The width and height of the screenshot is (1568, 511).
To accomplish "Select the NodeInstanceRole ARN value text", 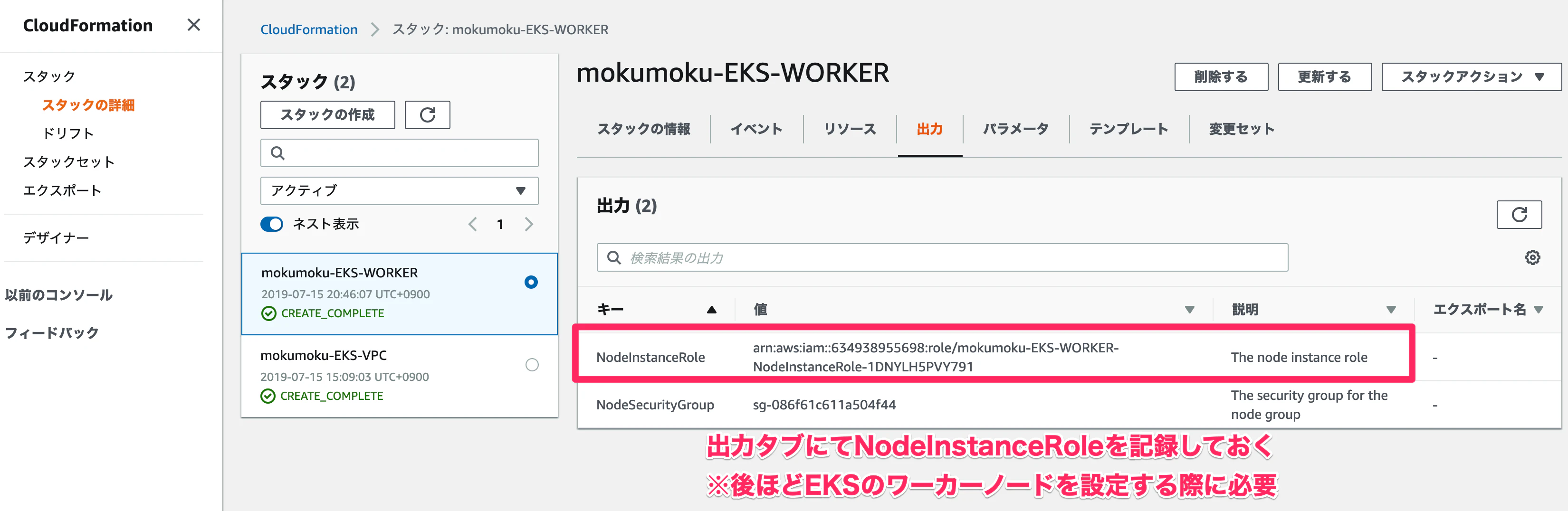I will tap(936, 357).
